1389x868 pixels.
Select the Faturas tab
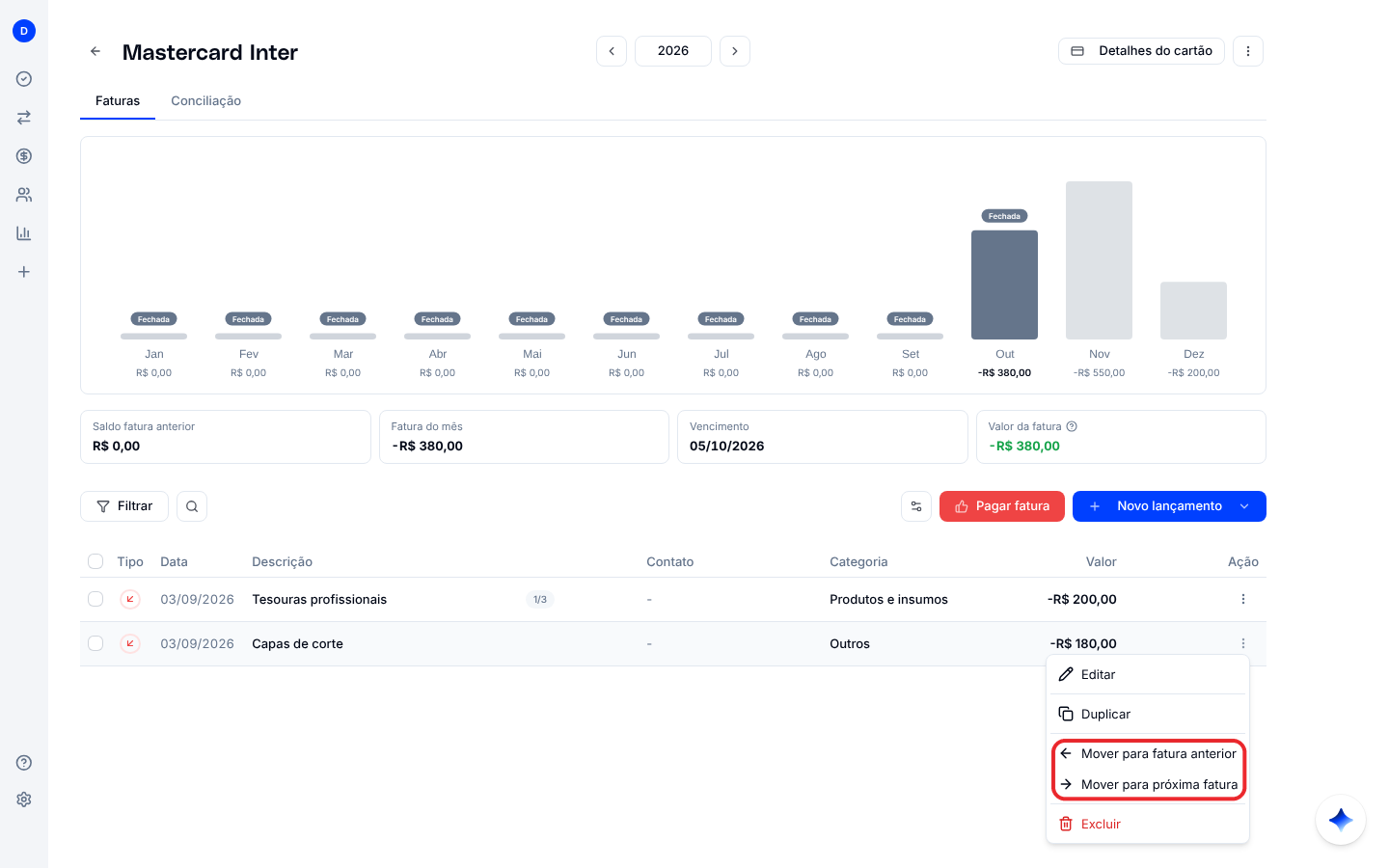tap(118, 100)
